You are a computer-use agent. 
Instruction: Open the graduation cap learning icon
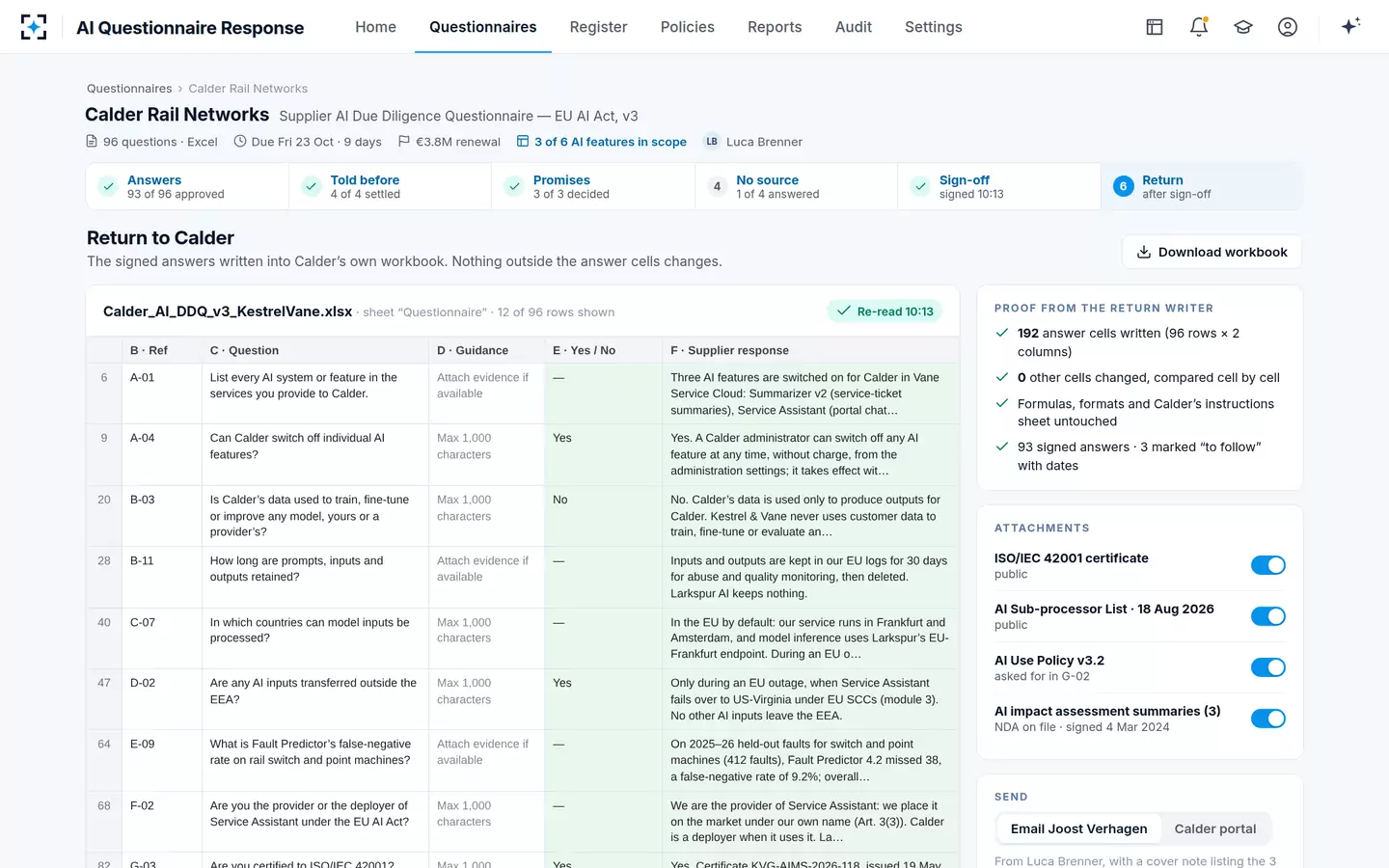(1243, 27)
